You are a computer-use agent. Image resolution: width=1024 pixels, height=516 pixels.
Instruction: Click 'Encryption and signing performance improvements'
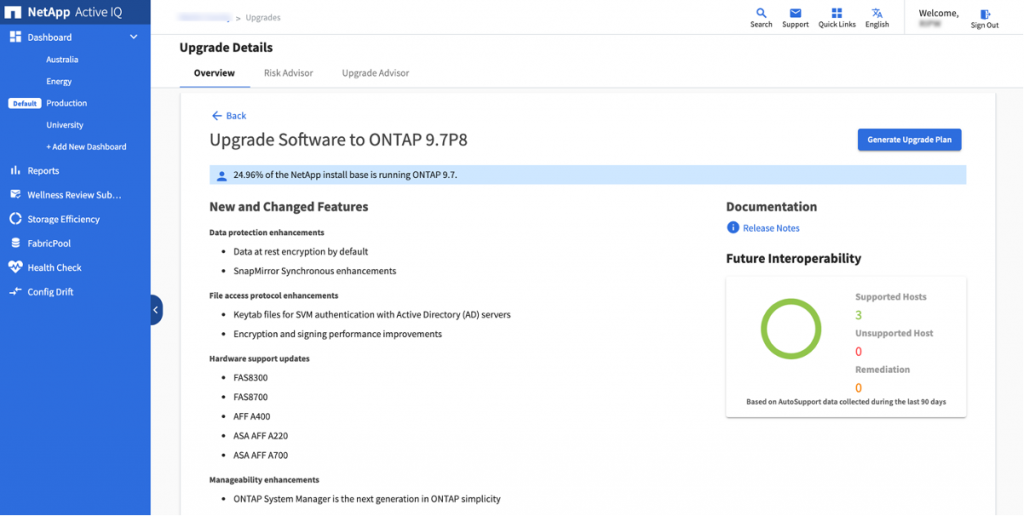pyautogui.click(x=338, y=334)
